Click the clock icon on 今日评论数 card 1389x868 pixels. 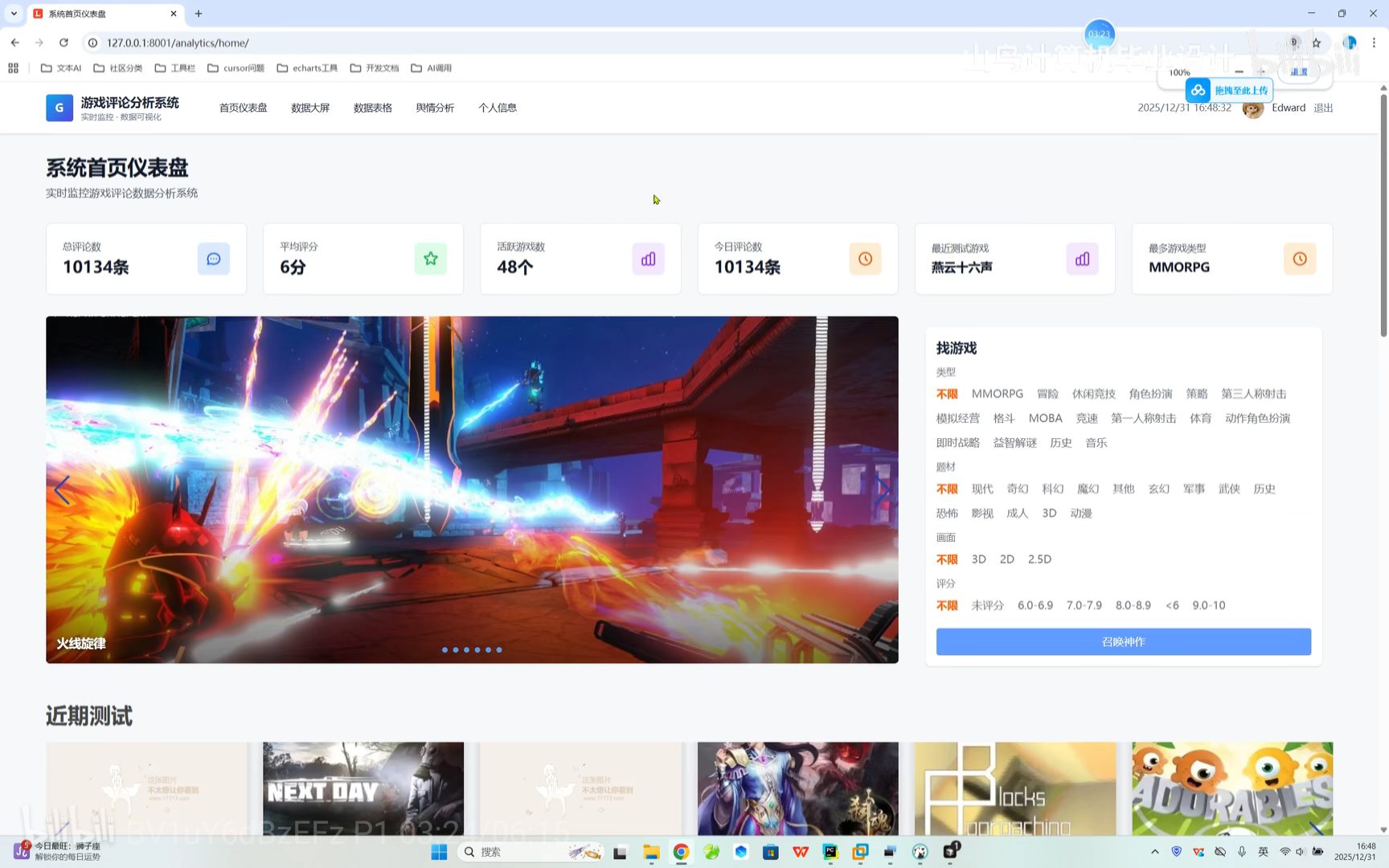(865, 259)
